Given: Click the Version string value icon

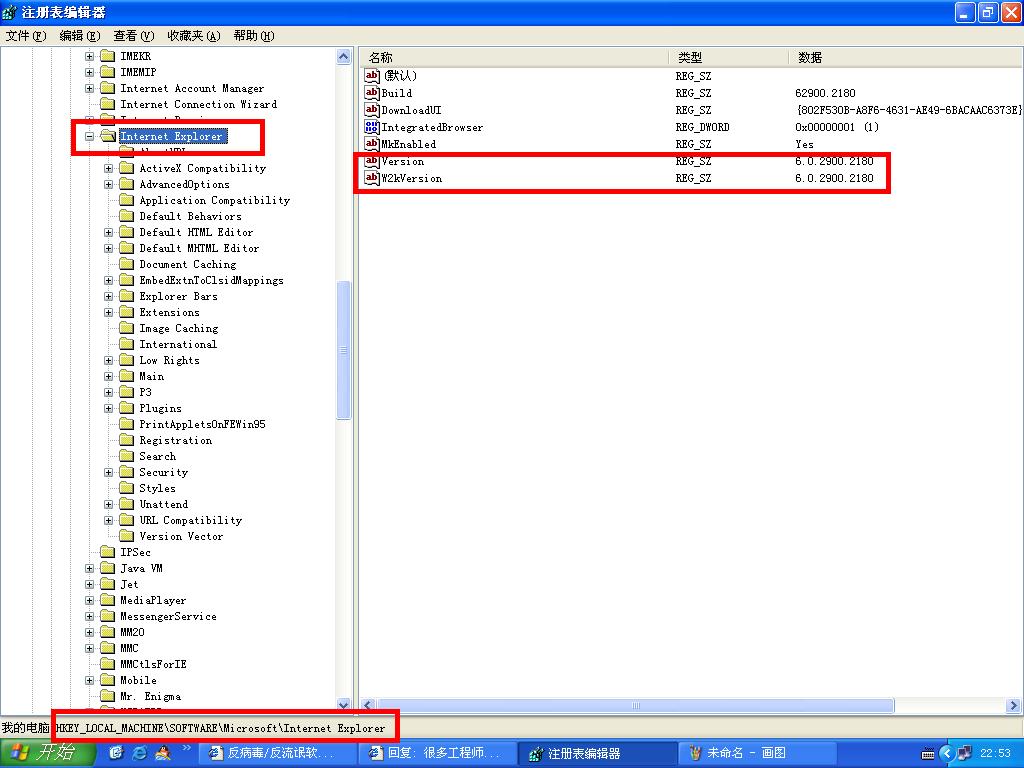Looking at the screenshot, I should click(372, 161).
